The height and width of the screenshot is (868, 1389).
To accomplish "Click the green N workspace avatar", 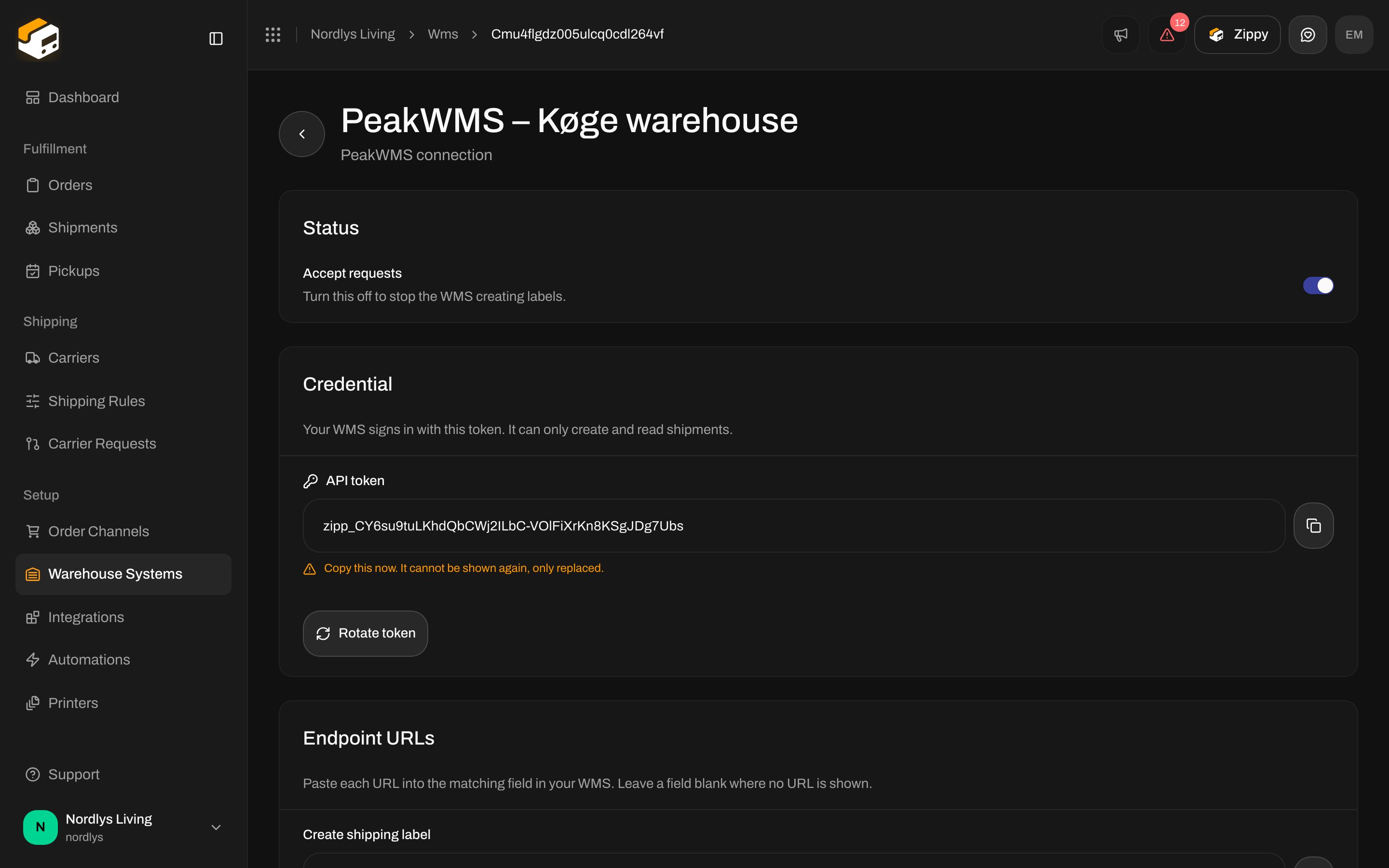I will (40, 827).
